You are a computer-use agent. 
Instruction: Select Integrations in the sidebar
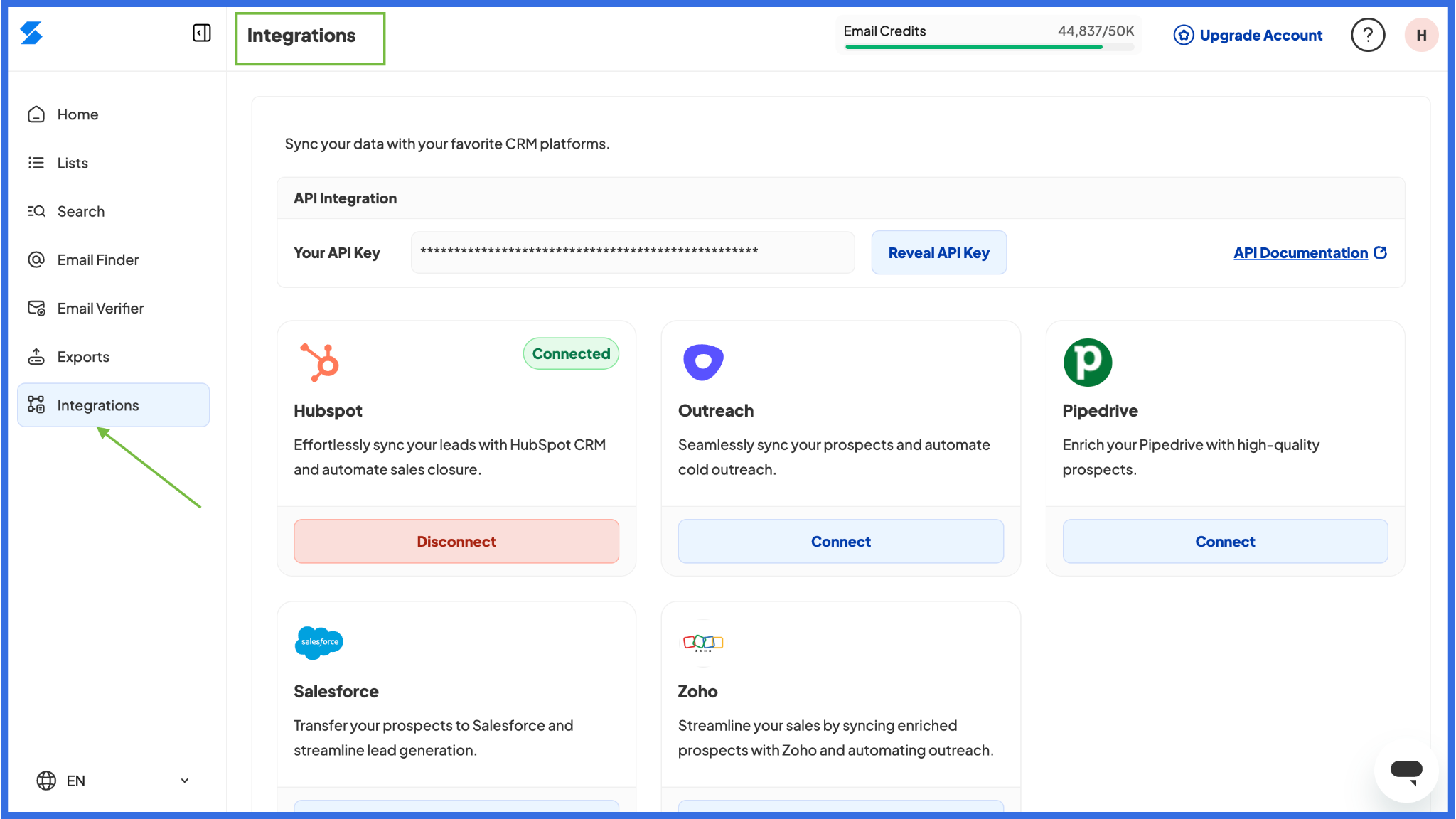point(114,405)
